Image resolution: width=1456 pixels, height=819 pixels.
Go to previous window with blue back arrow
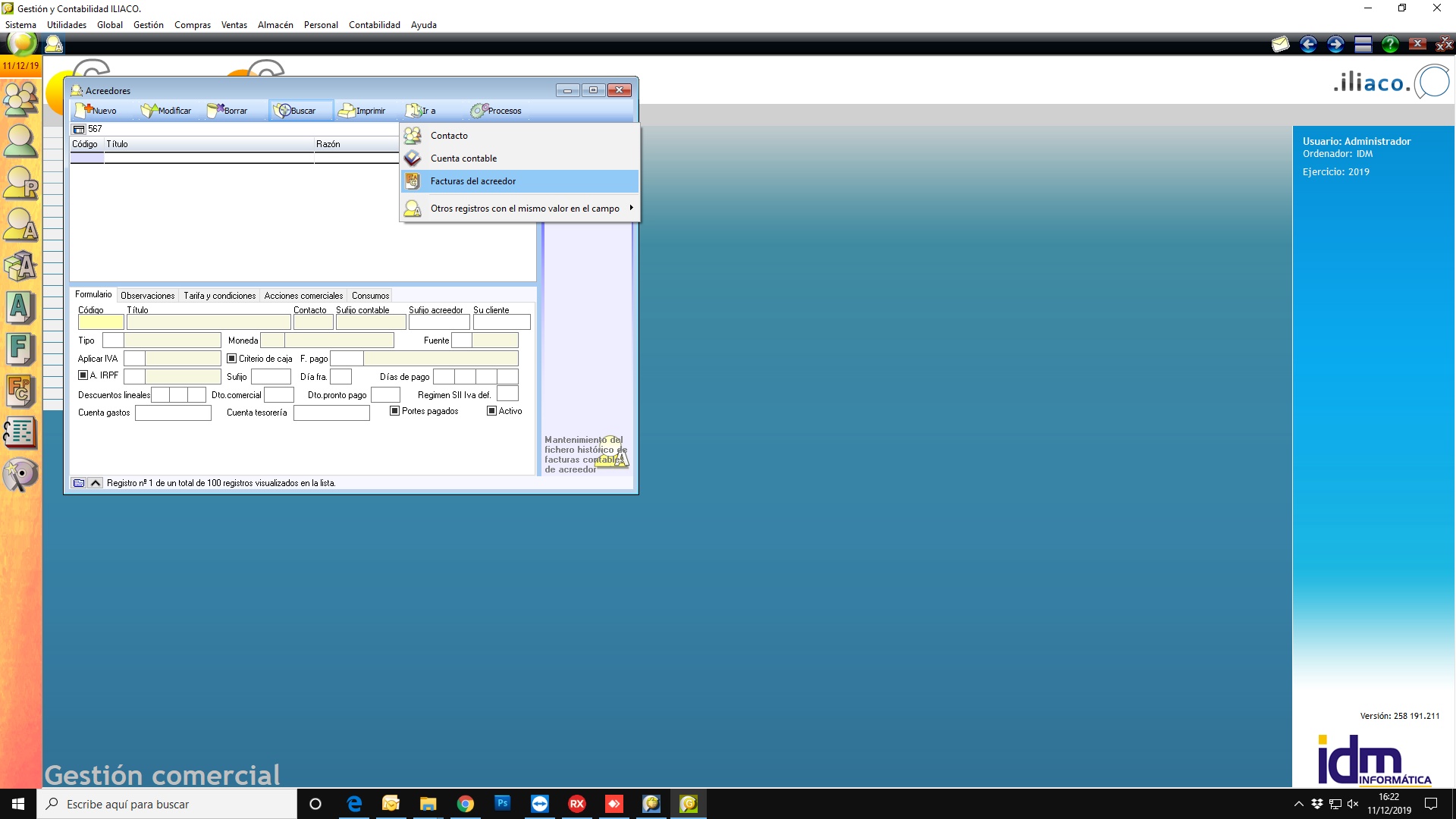[1308, 45]
